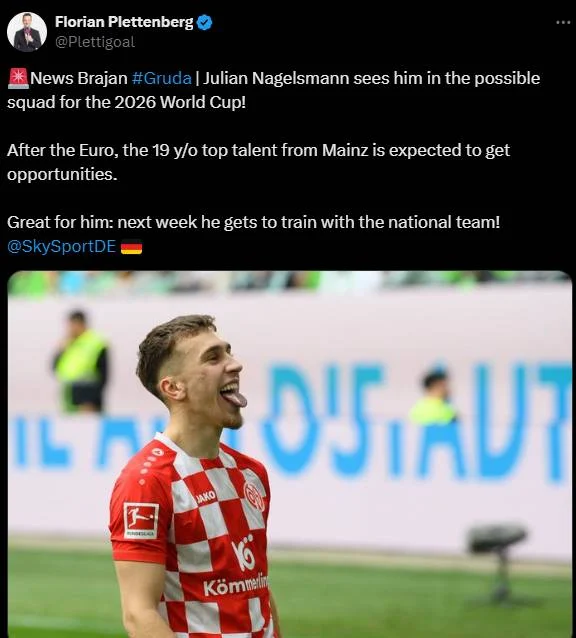Click the blue verified badge
The width and height of the screenshot is (576, 638).
point(204,22)
